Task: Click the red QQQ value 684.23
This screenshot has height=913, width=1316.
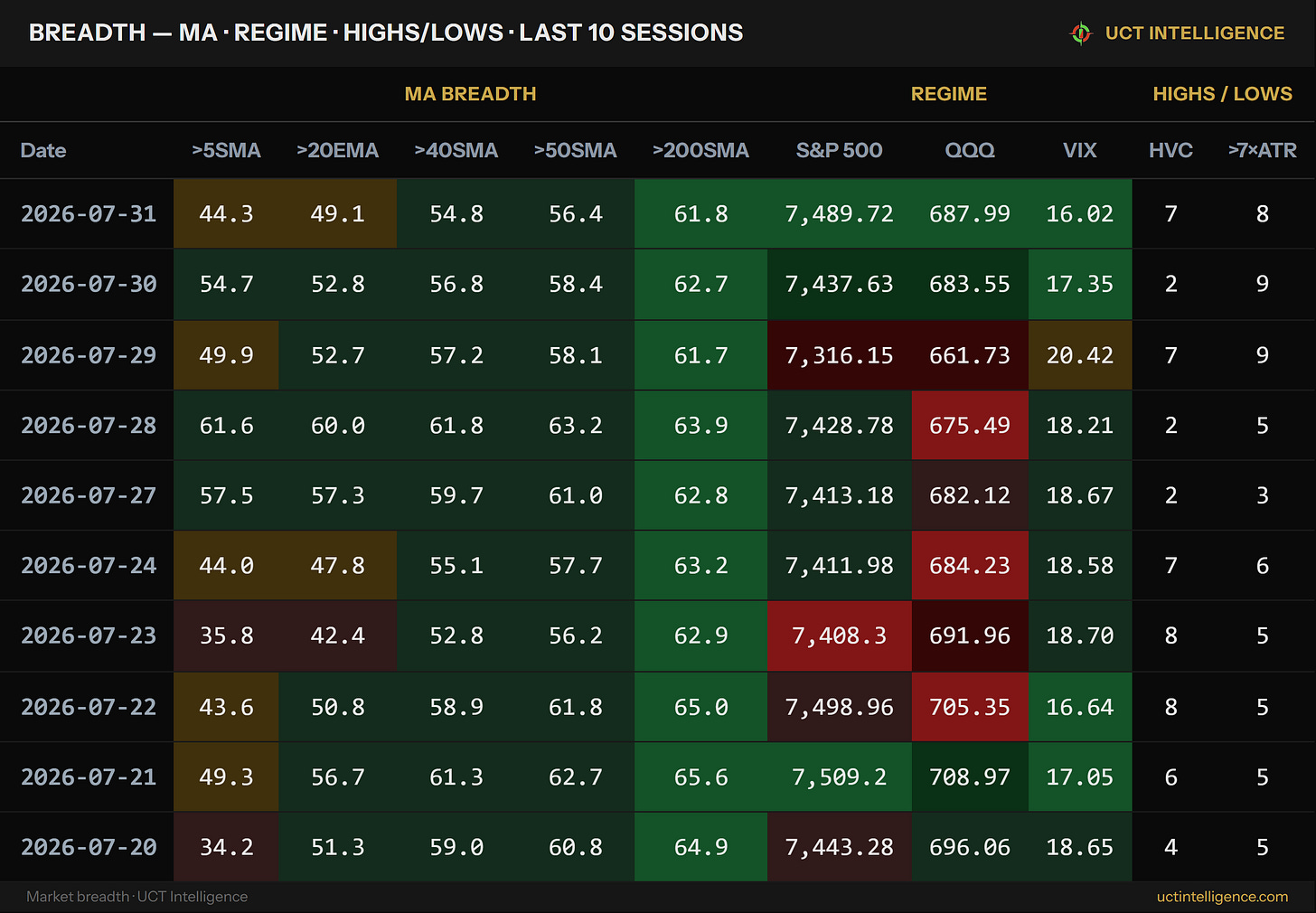Action: [970, 566]
